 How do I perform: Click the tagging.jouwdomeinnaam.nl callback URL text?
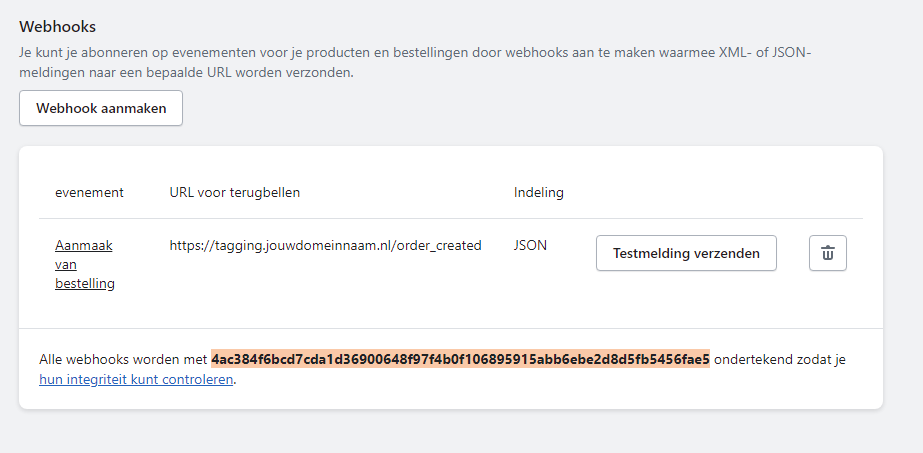pos(326,245)
